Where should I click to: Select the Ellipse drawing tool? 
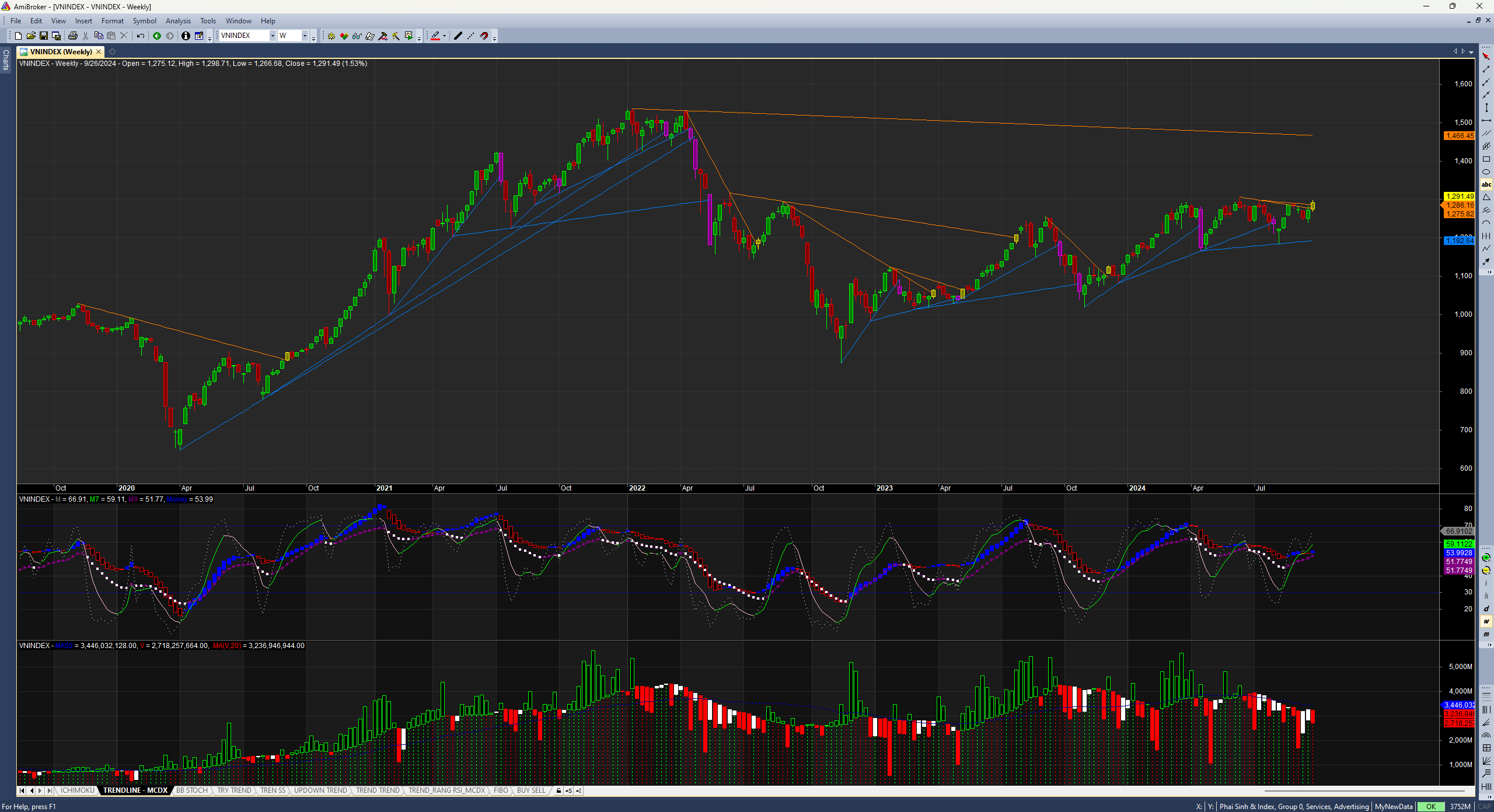coord(1486,171)
